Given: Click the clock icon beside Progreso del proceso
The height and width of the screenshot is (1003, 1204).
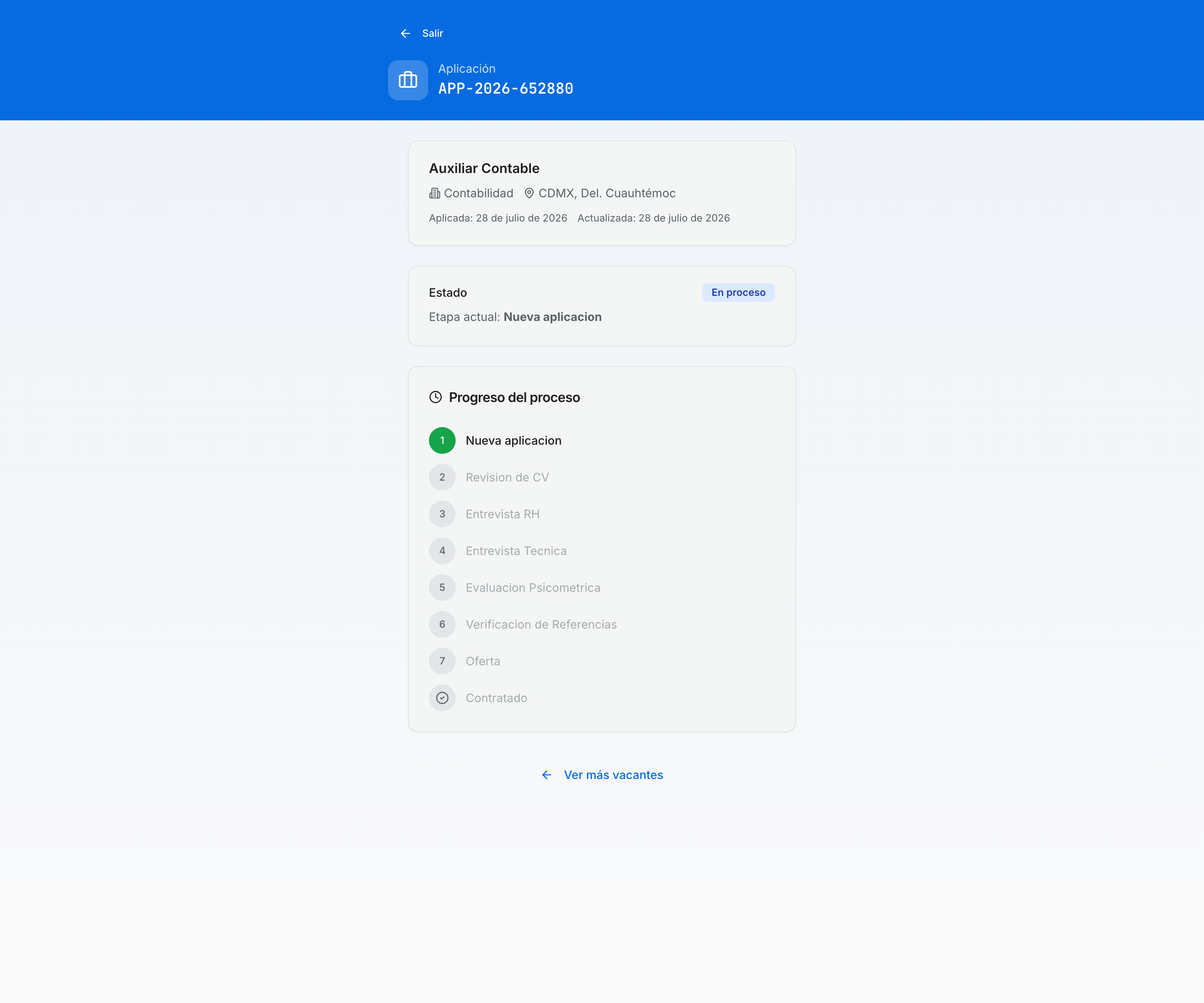Looking at the screenshot, I should tap(436, 397).
